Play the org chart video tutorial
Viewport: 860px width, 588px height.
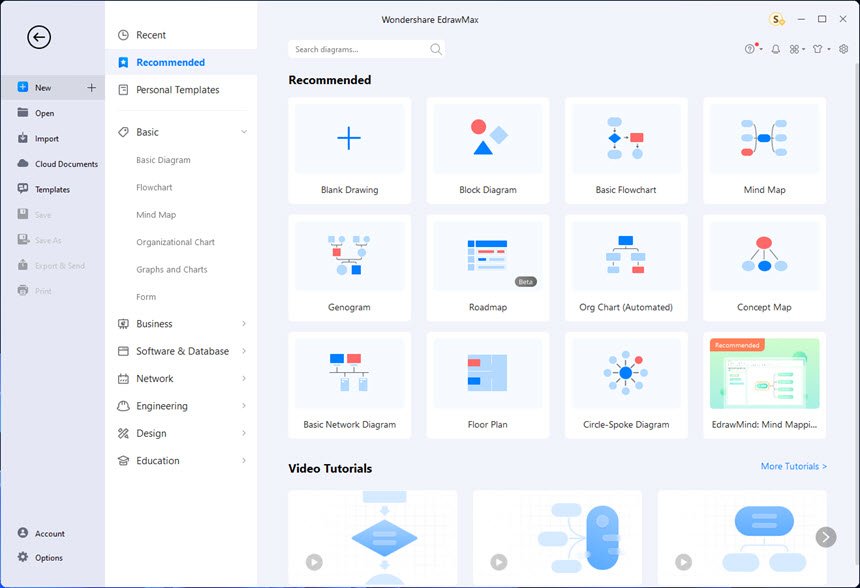[683, 562]
